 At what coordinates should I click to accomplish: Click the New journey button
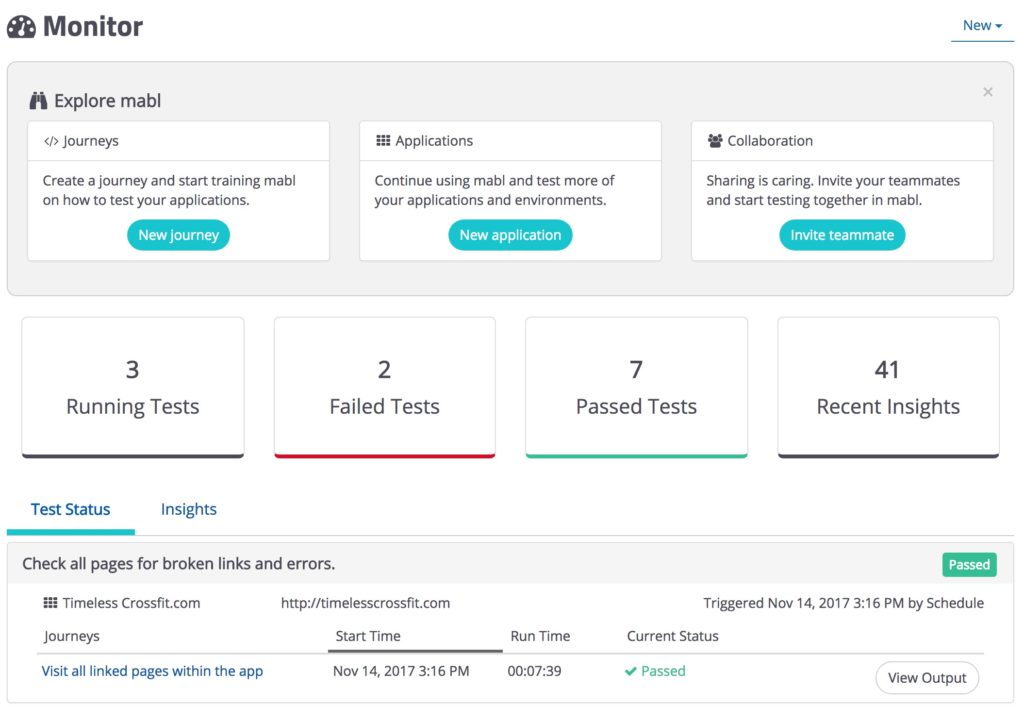[x=178, y=234]
